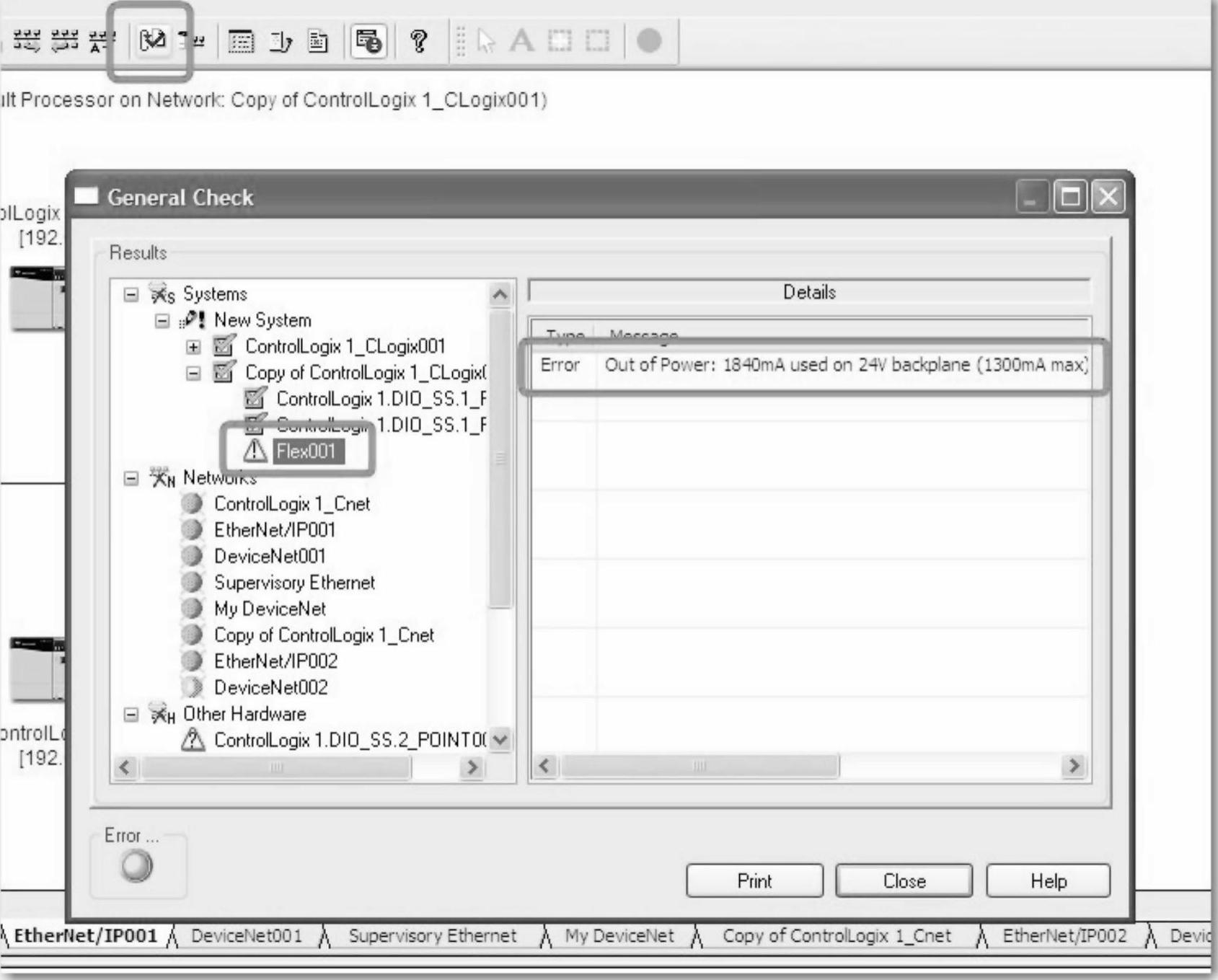Expand the ControlLogix 1_CLogix001 node
Viewport: 1218px width, 980px height.
coord(193,347)
